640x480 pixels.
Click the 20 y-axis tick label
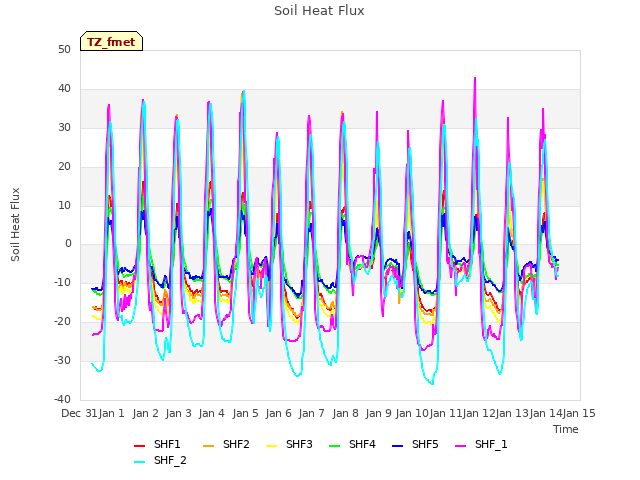64,166
